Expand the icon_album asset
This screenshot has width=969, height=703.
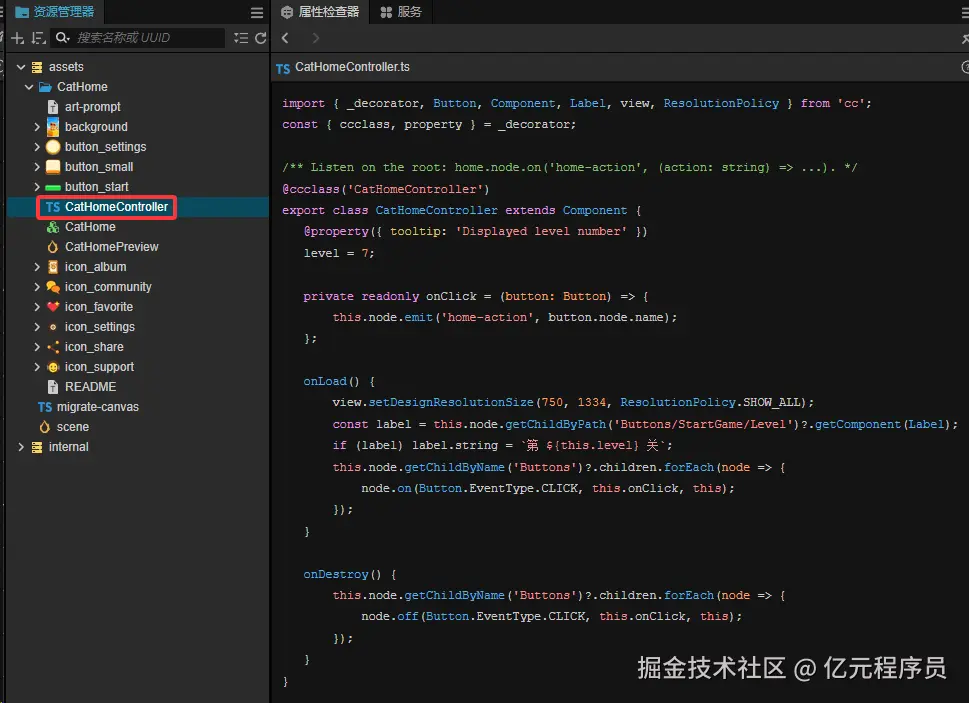[x=37, y=267]
